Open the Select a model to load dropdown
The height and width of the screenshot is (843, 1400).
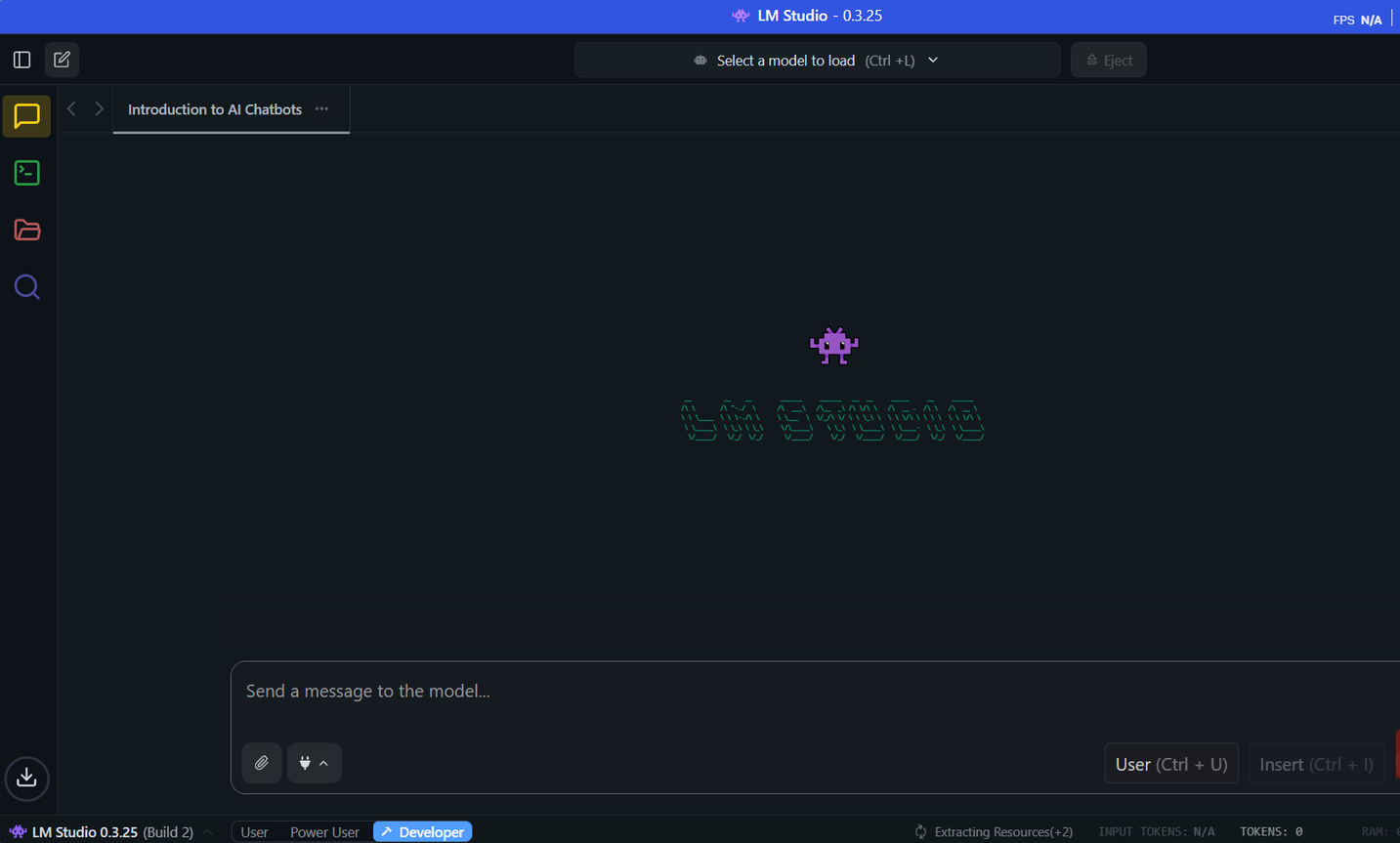[817, 61]
